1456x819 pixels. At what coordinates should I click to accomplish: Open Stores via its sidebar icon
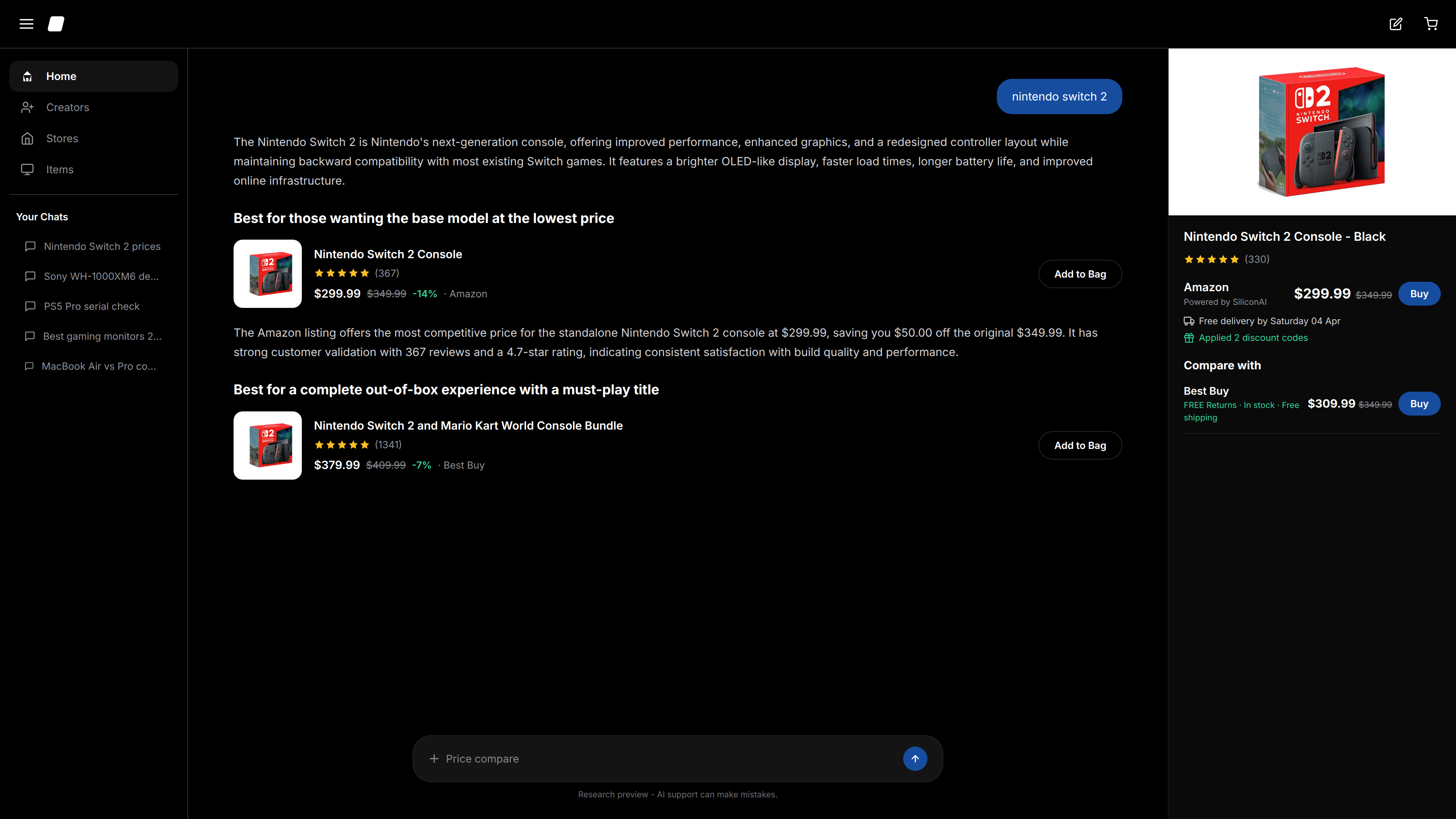pyautogui.click(x=27, y=138)
